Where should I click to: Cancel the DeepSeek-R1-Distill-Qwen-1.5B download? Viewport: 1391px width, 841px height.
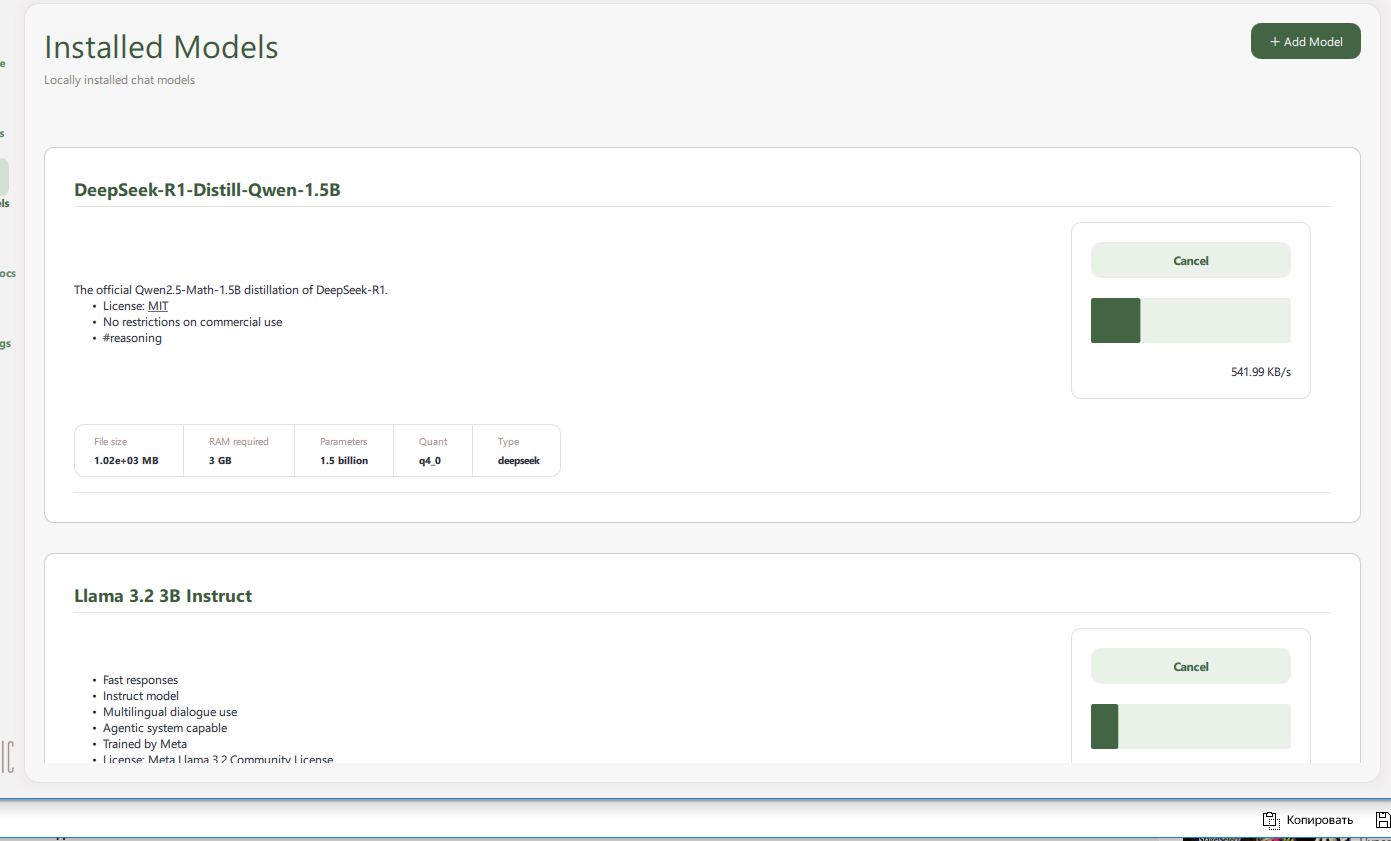tap(1190, 260)
